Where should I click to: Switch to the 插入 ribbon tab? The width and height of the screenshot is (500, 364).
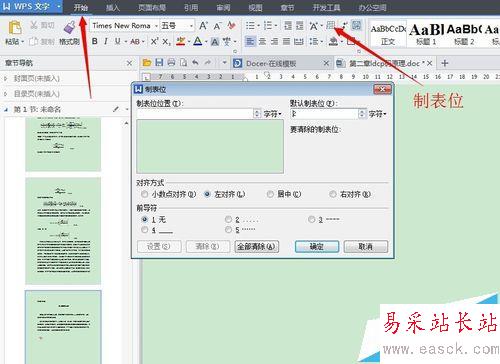(x=113, y=7)
